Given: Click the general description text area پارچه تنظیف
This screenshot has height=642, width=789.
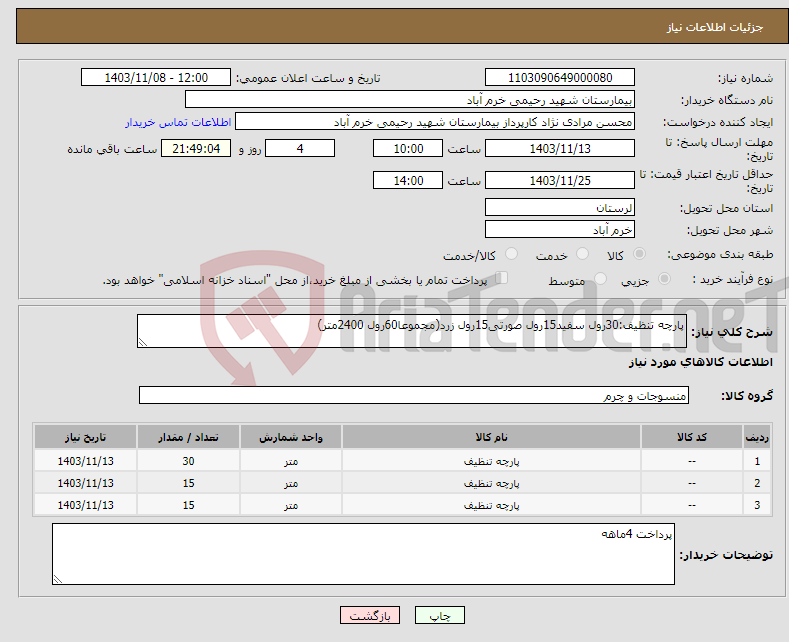Looking at the screenshot, I should (x=412, y=331).
